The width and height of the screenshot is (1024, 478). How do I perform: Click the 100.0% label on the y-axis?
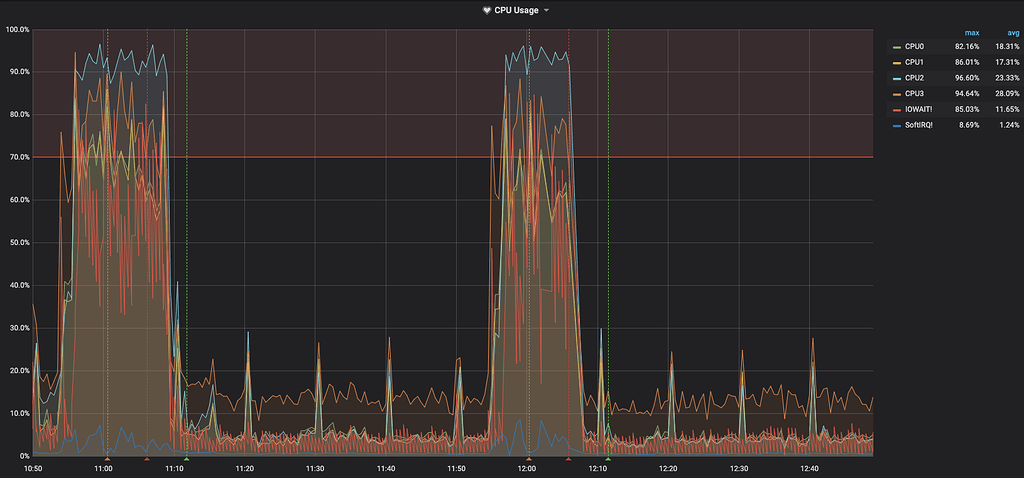[x=16, y=29]
